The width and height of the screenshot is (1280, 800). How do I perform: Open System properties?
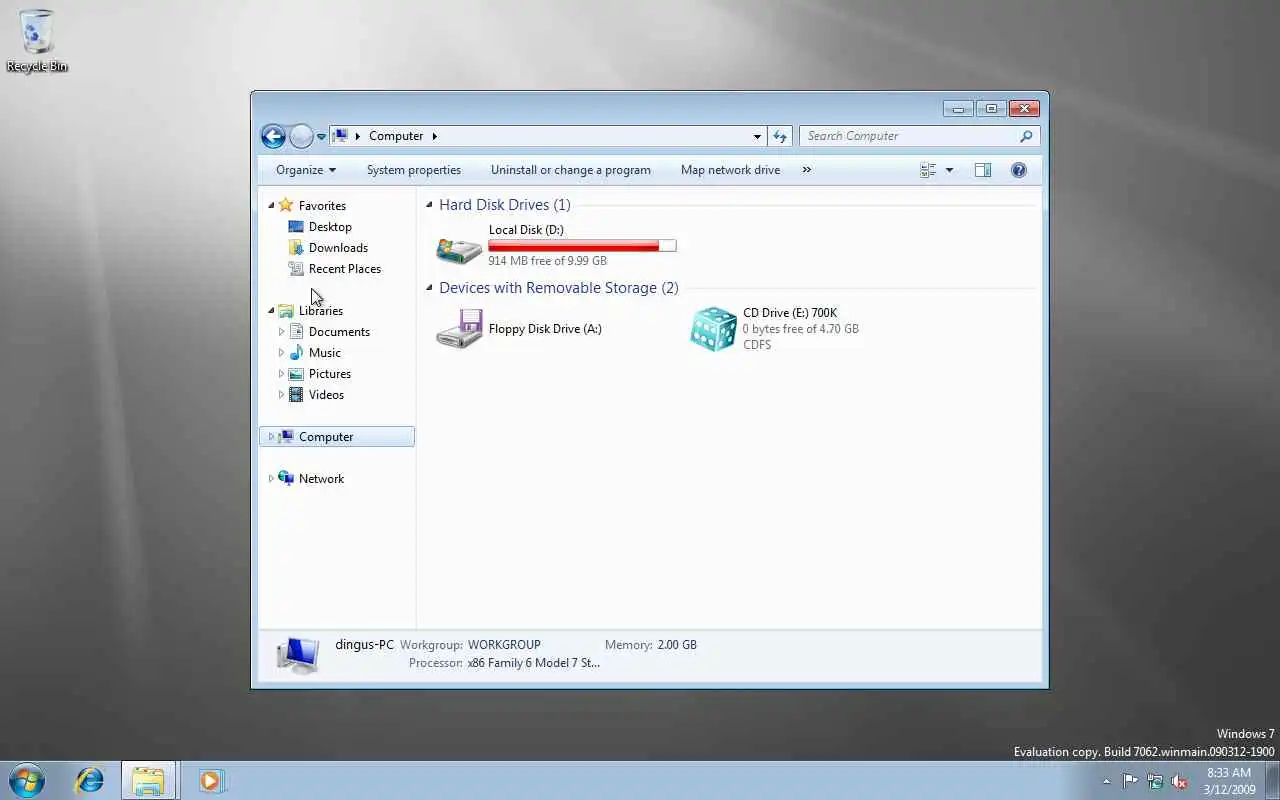point(414,170)
